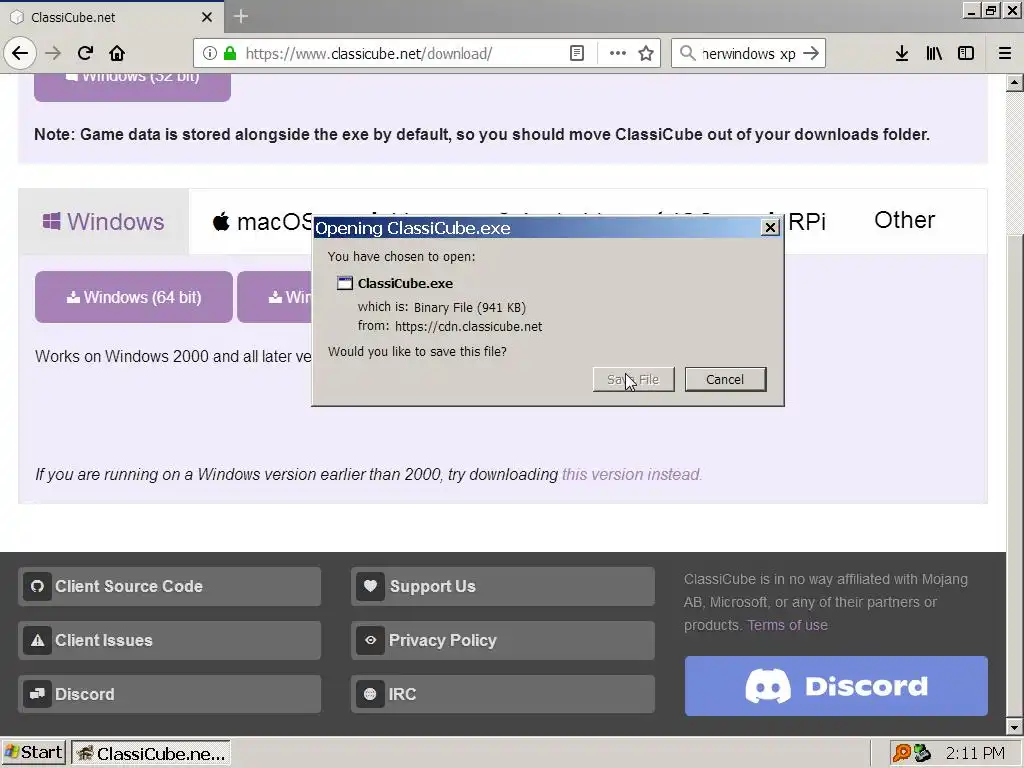Open the browser home page icon

click(117, 53)
